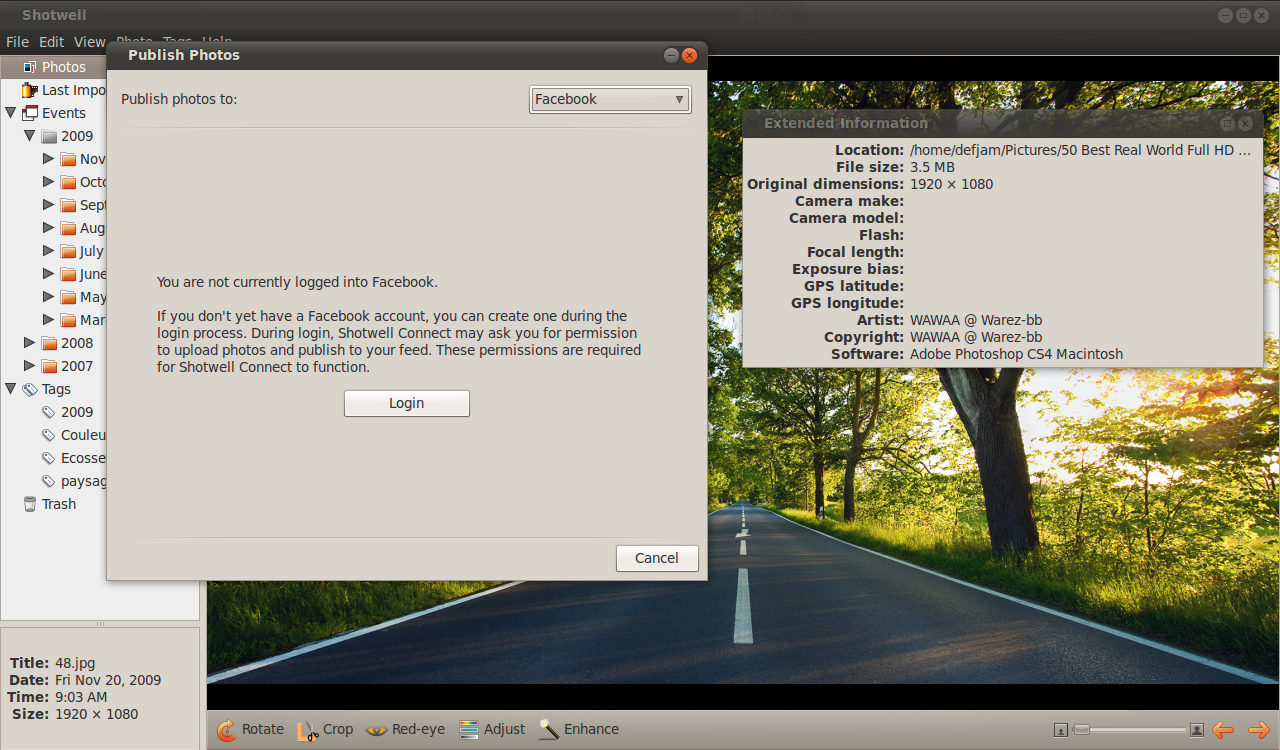Open Last Import film roll icon
The width and height of the screenshot is (1280, 750).
[x=30, y=90]
